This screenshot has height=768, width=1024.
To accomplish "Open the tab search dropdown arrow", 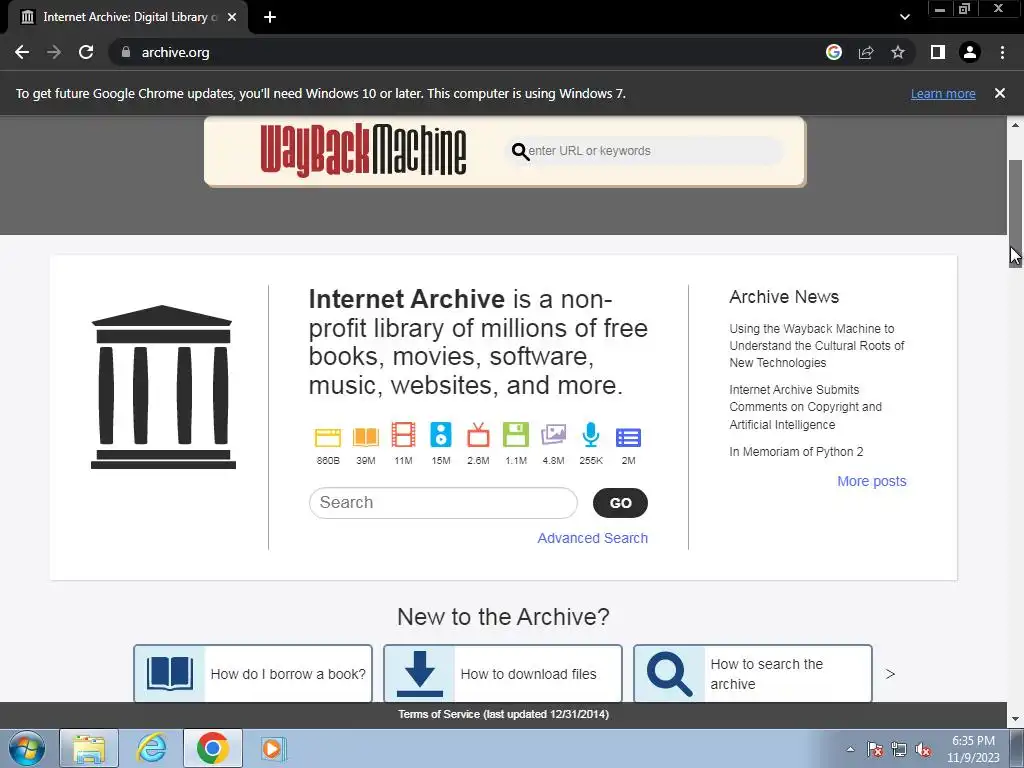I will pos(904,17).
